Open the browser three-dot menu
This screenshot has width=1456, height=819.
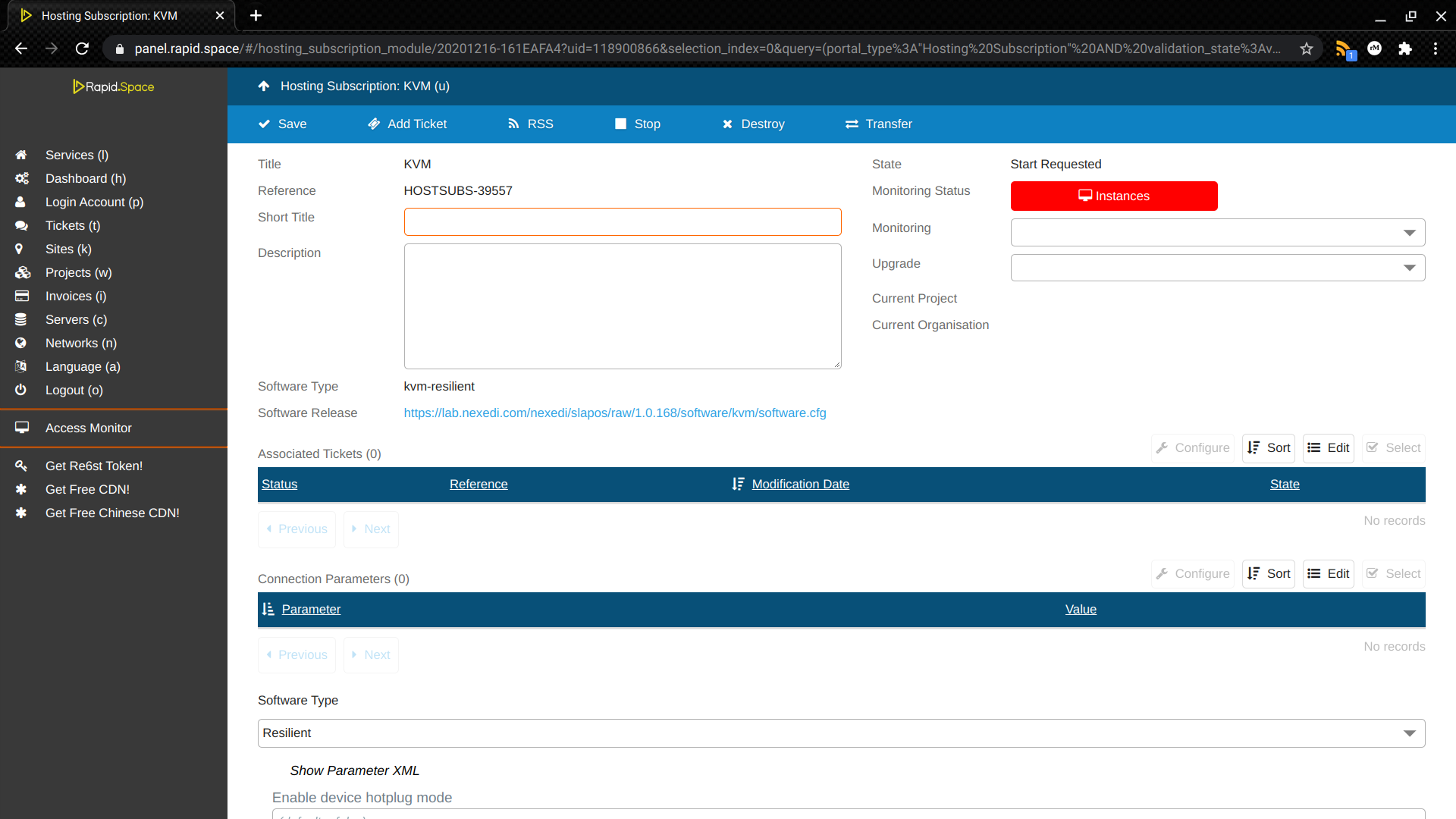pyautogui.click(x=1436, y=49)
